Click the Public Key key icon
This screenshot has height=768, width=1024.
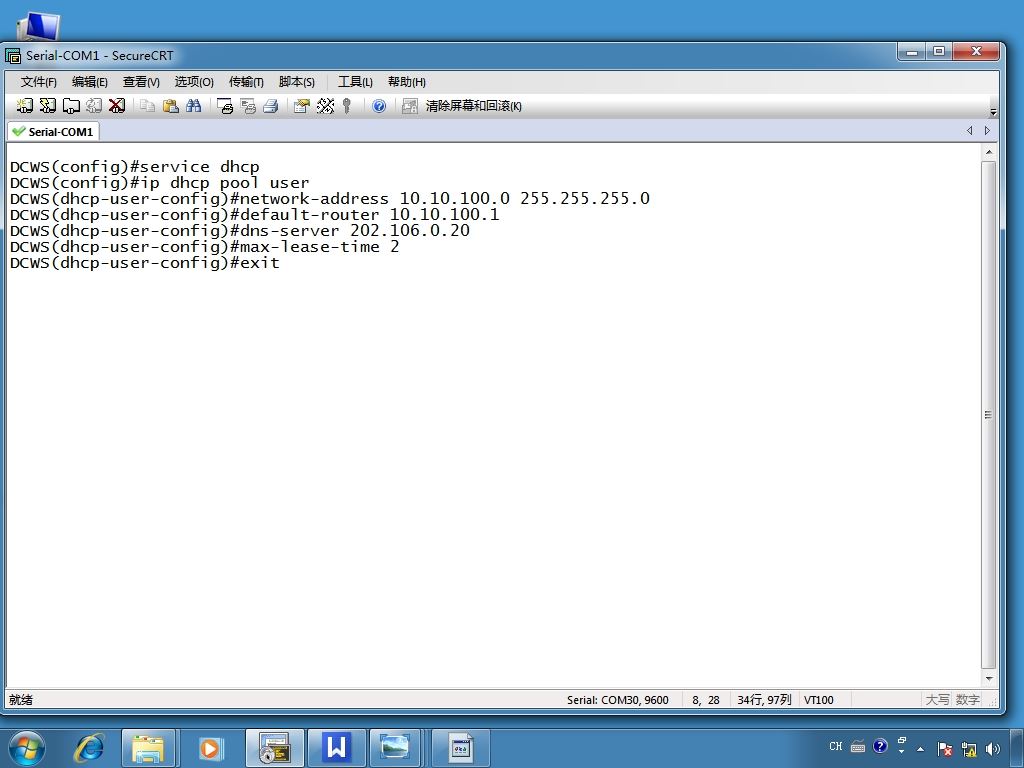(347, 106)
